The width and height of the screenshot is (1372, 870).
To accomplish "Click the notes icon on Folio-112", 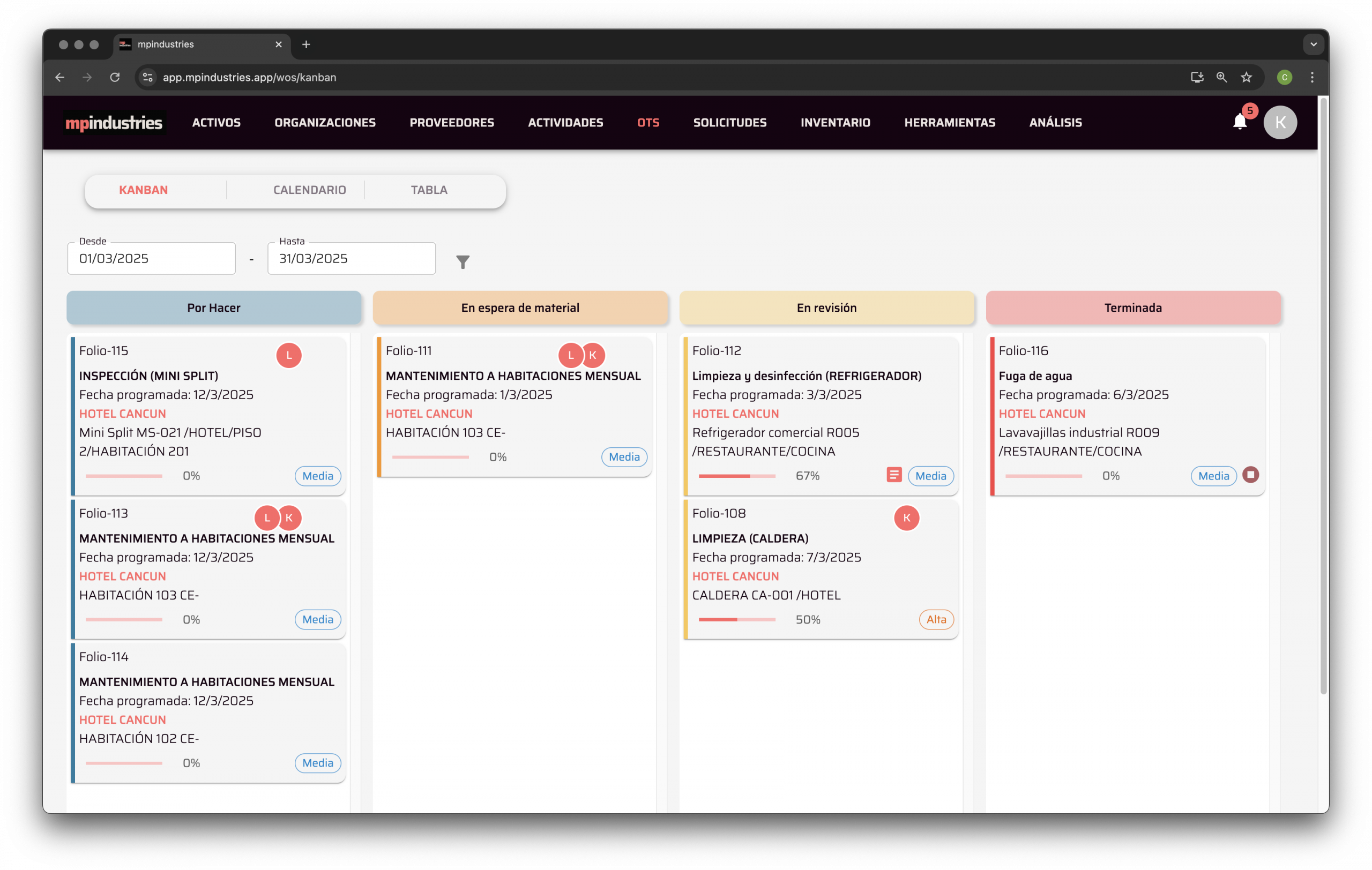I will click(x=893, y=475).
